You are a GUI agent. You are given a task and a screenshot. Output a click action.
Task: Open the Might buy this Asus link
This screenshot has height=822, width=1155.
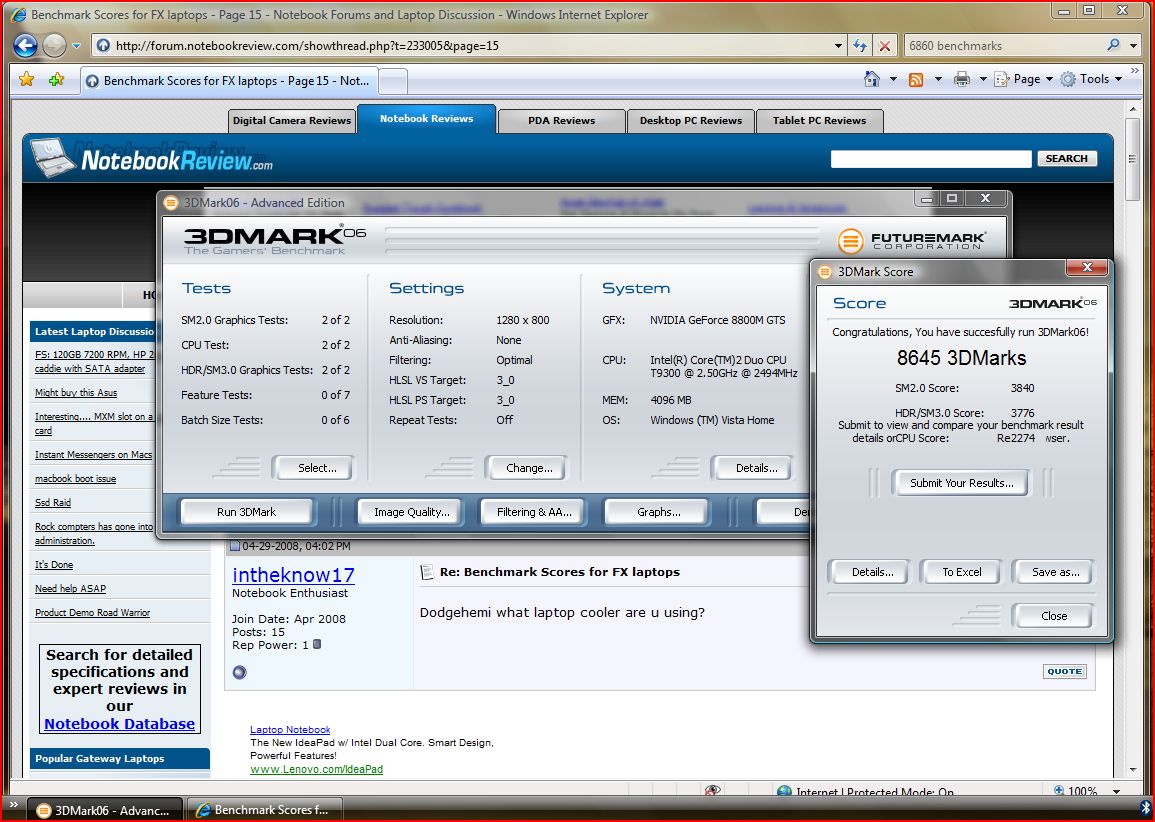(76, 393)
